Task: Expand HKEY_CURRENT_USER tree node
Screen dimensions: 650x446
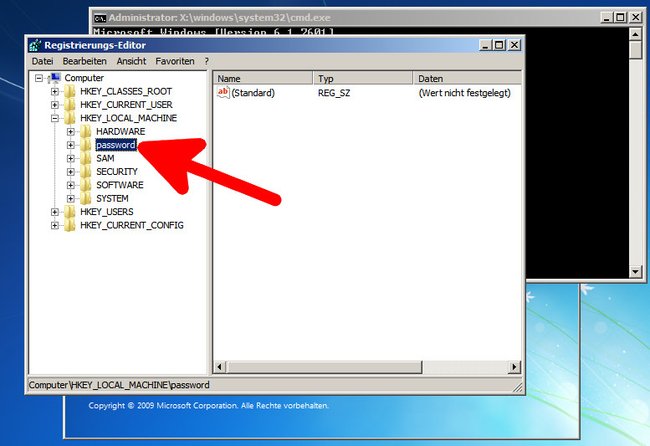Action: [55, 105]
